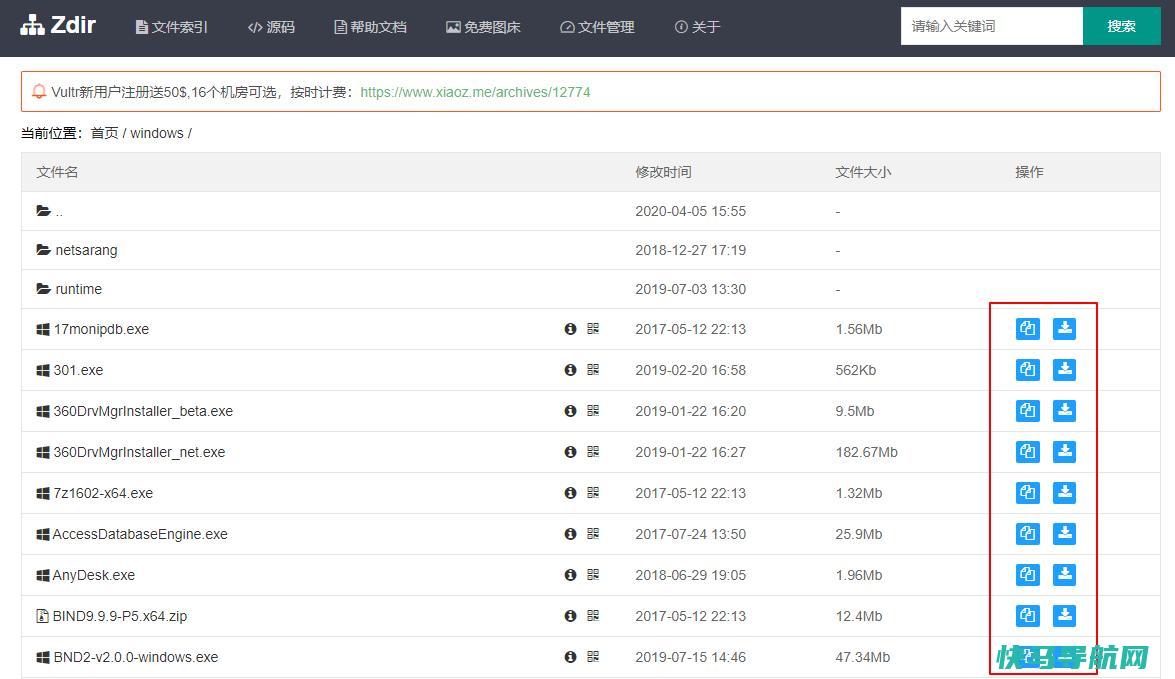
Task: Copy link of BIND9.9.9-P5.x64.zip
Action: [x=1027, y=616]
